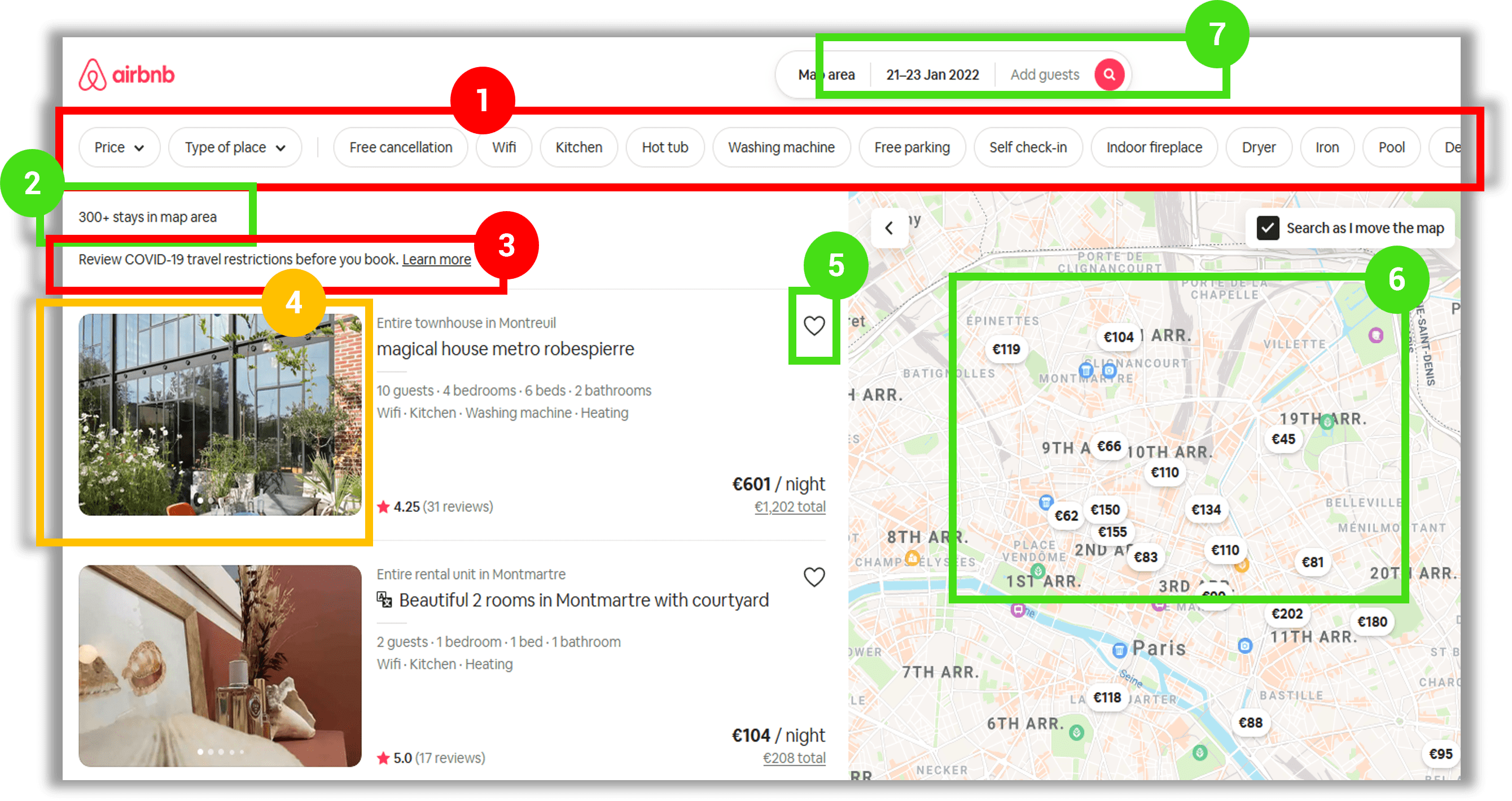Open the COVID-19 Learn more link
Viewport: 1512px width, 801px height.
[437, 259]
